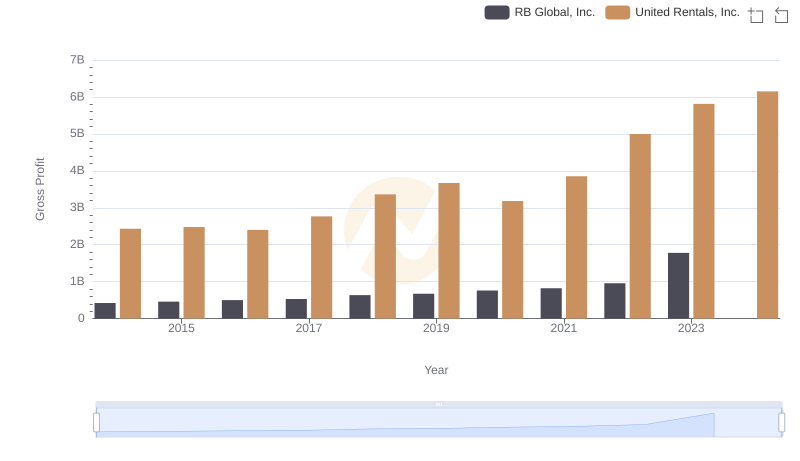
Task: Click the 4B y-axis label
Action: (x=77, y=170)
